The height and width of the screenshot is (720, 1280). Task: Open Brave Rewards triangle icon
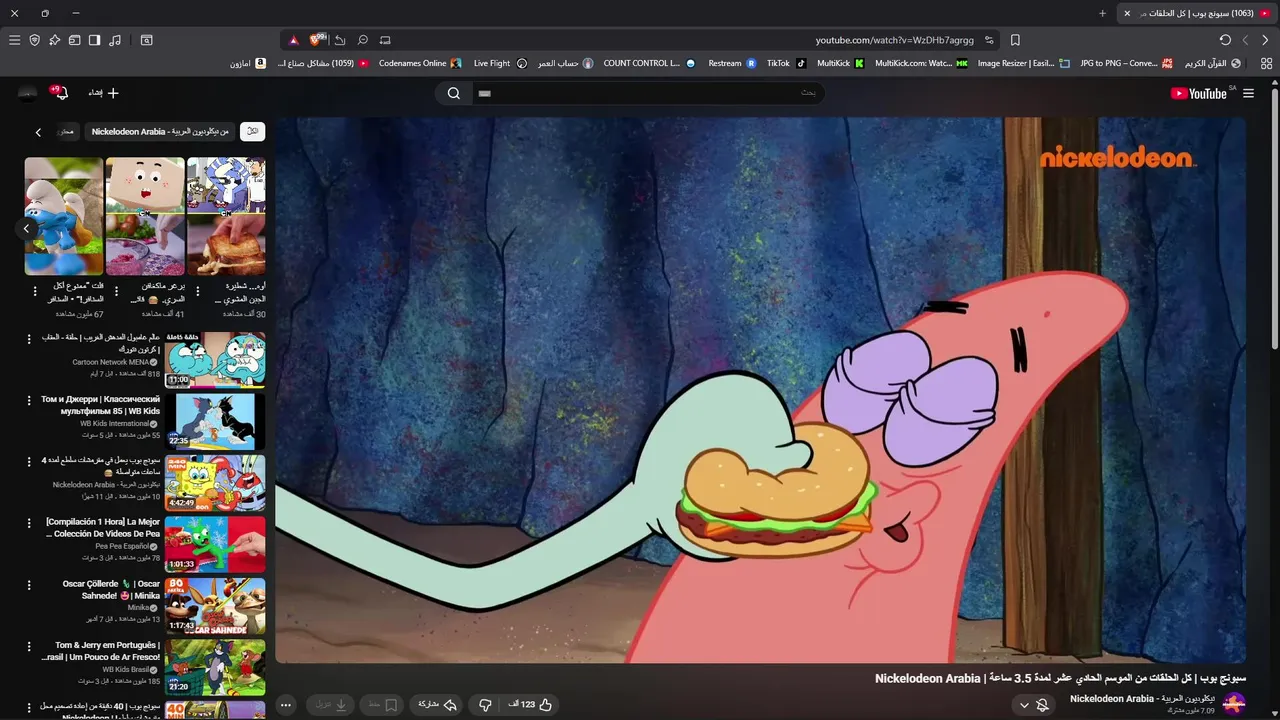point(294,40)
